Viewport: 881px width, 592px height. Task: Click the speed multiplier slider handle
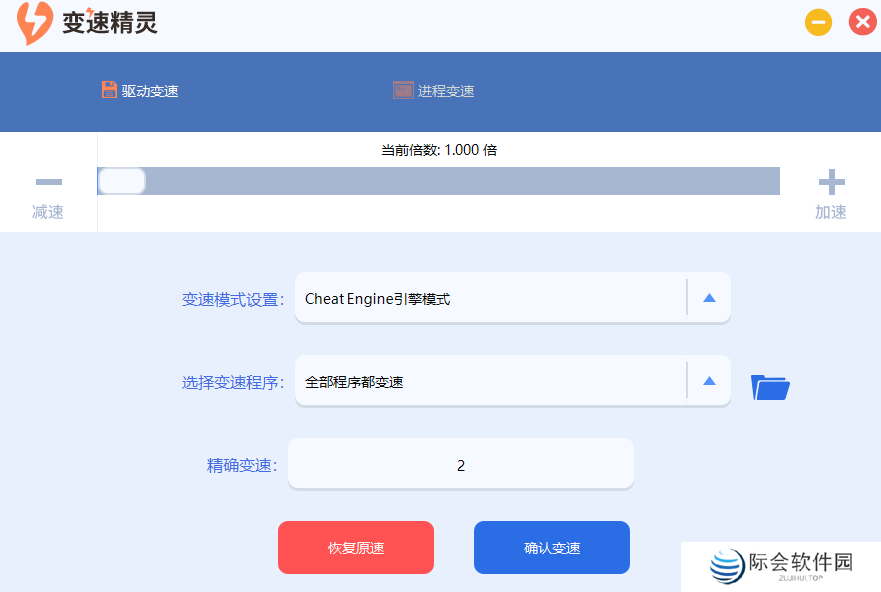click(121, 181)
